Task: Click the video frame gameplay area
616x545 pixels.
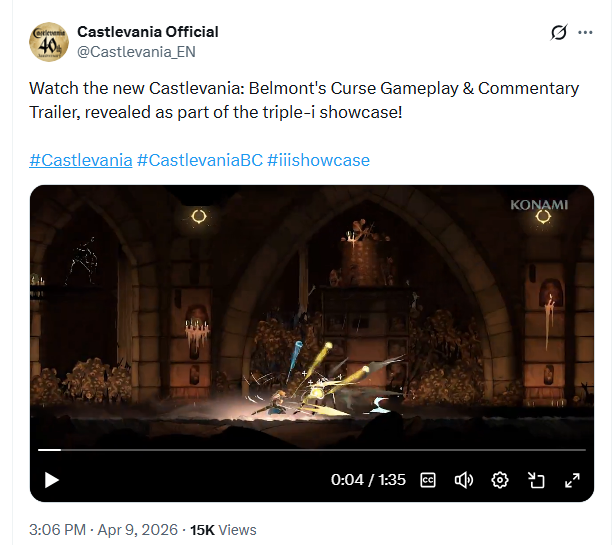Action: [x=312, y=314]
